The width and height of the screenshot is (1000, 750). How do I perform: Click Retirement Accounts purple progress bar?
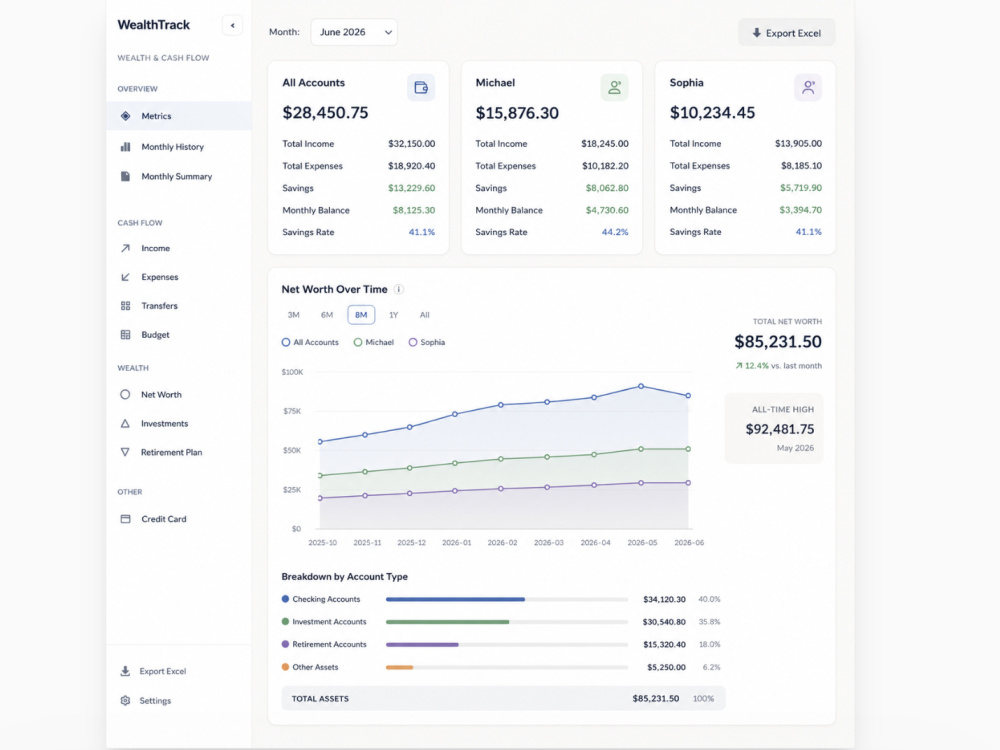[x=422, y=645]
